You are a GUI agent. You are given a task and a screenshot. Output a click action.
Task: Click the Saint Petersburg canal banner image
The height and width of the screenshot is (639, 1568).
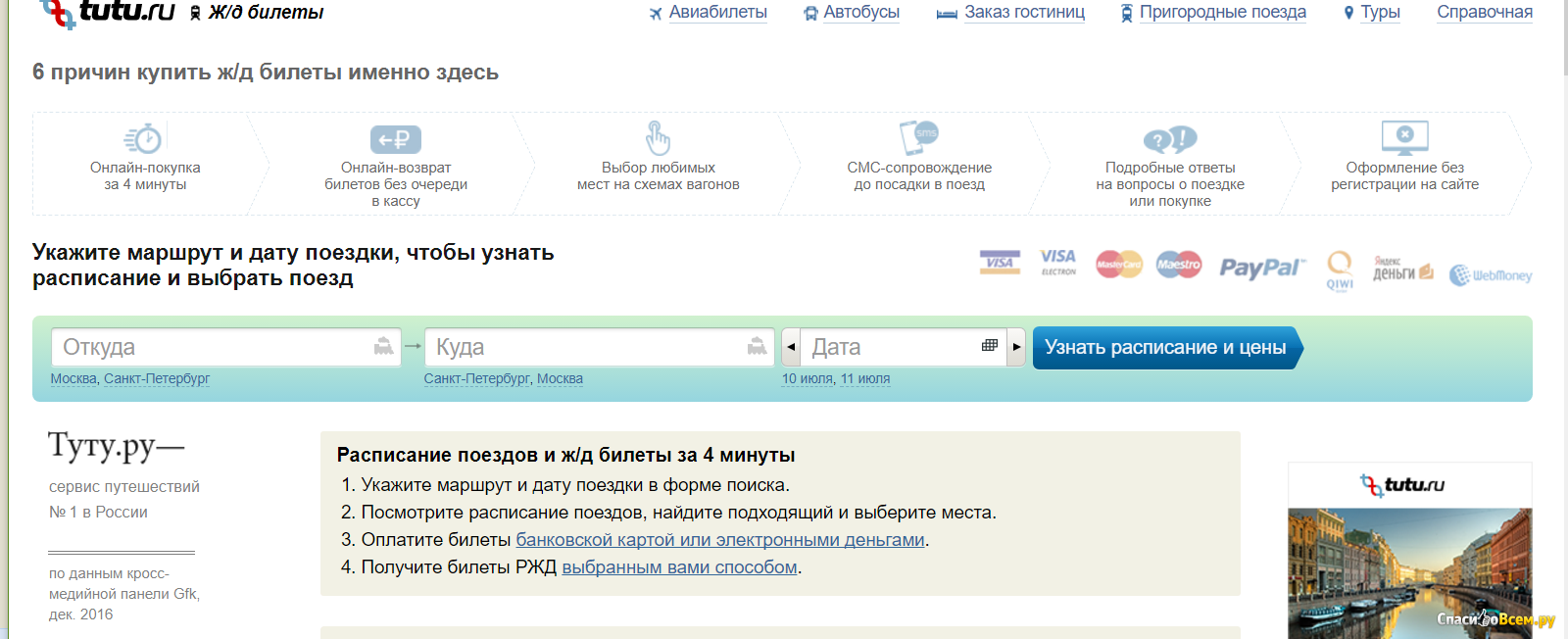(1409, 573)
